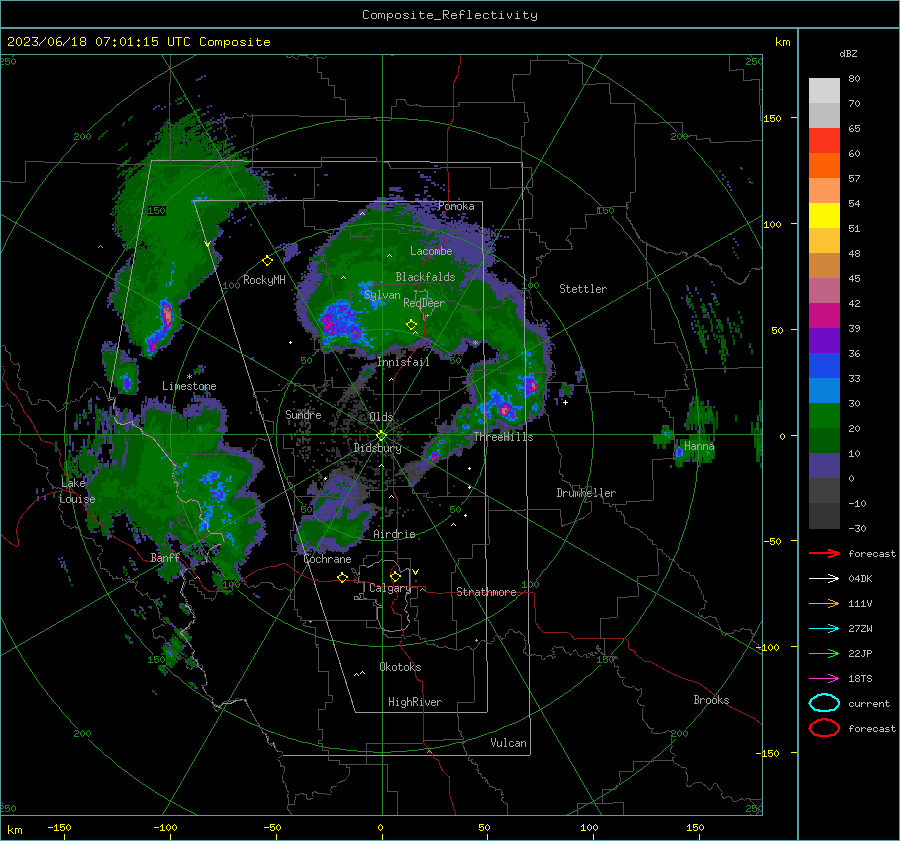
Task: Click the Banff label
Action: tap(165, 557)
